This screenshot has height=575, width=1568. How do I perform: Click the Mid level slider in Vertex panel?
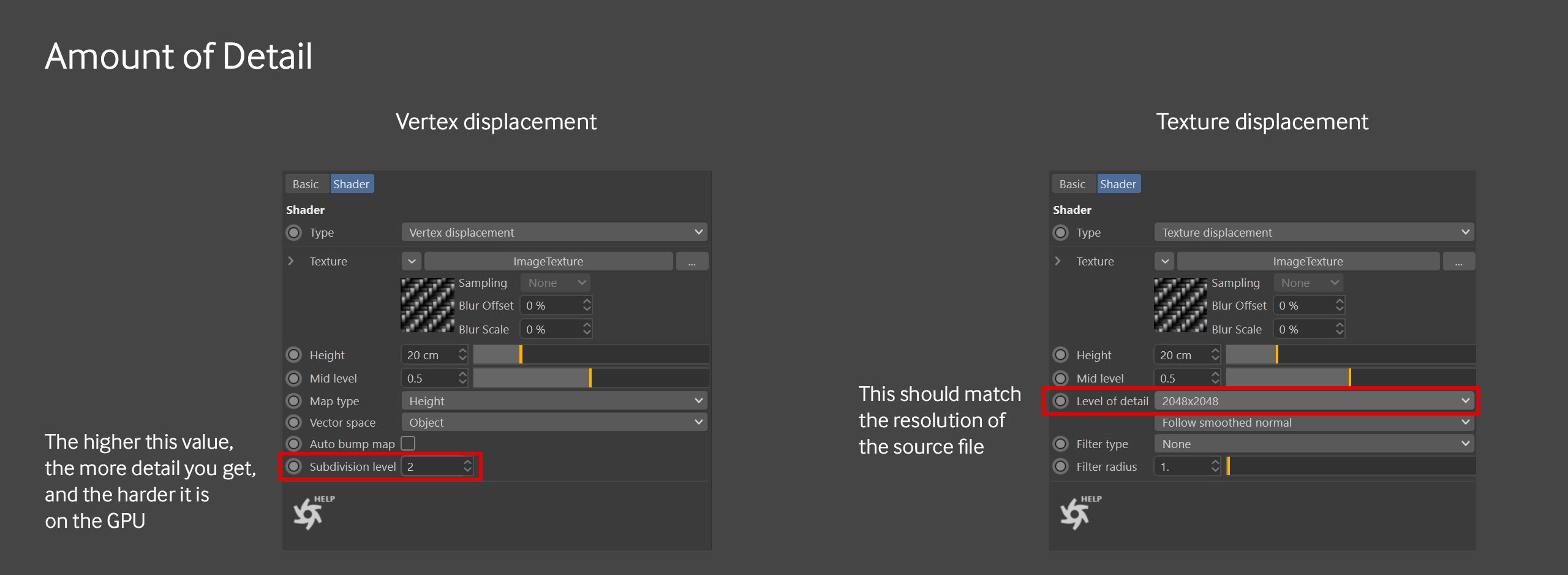590,378
